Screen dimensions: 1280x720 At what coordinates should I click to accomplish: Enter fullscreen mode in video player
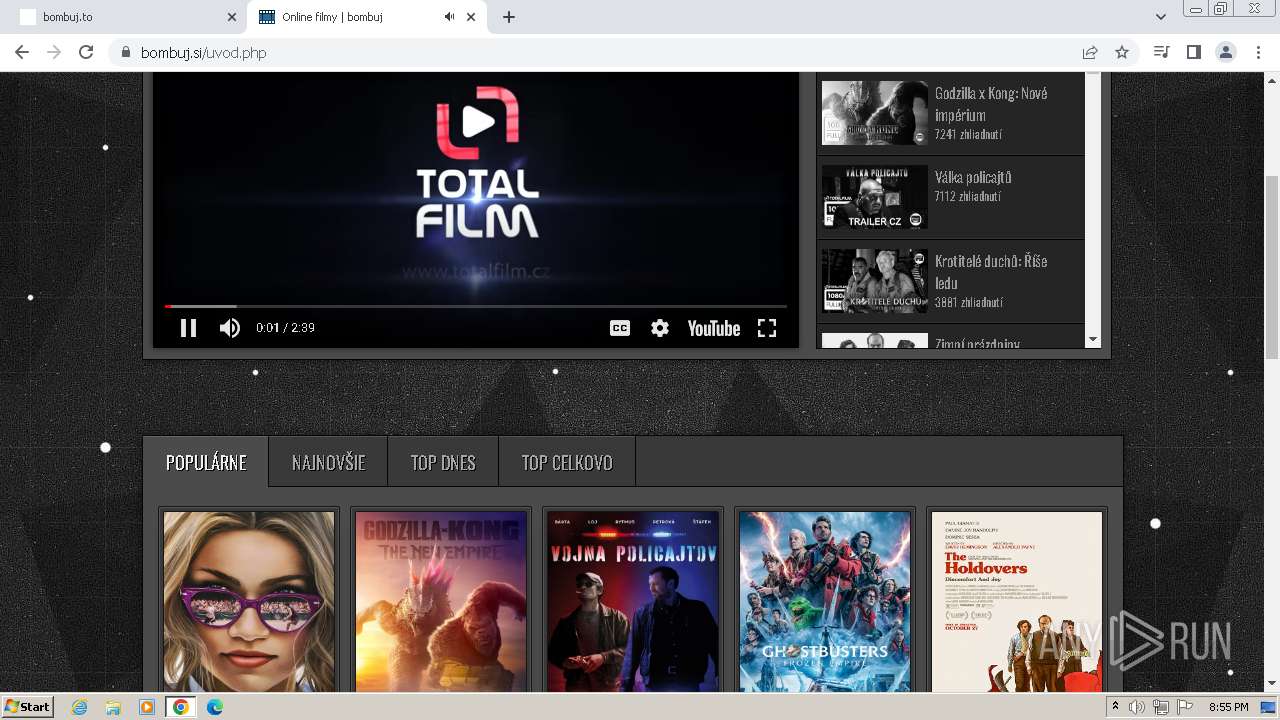click(x=767, y=328)
